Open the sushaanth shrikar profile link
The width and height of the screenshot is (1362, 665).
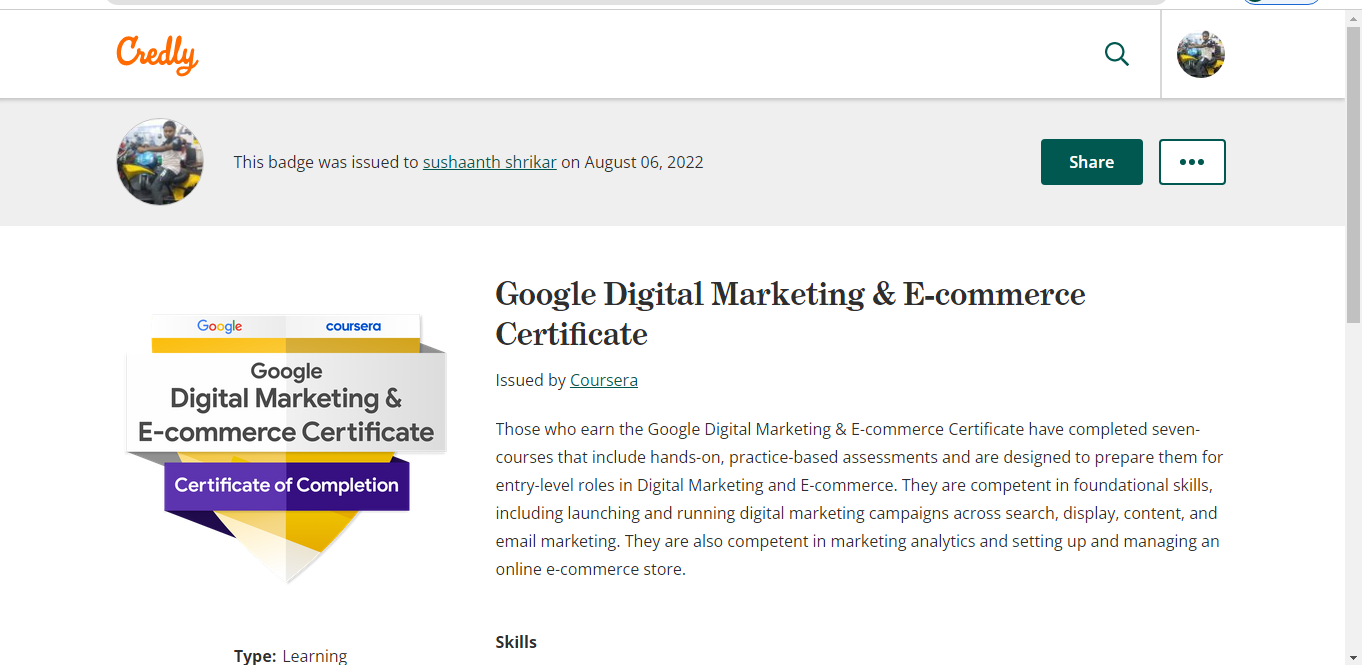point(489,162)
